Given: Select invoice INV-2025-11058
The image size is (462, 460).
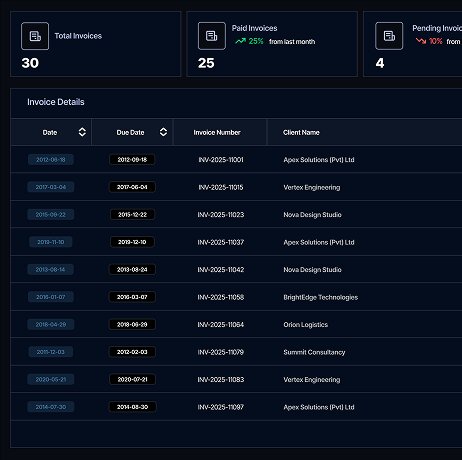Looking at the screenshot, I should (221, 297).
